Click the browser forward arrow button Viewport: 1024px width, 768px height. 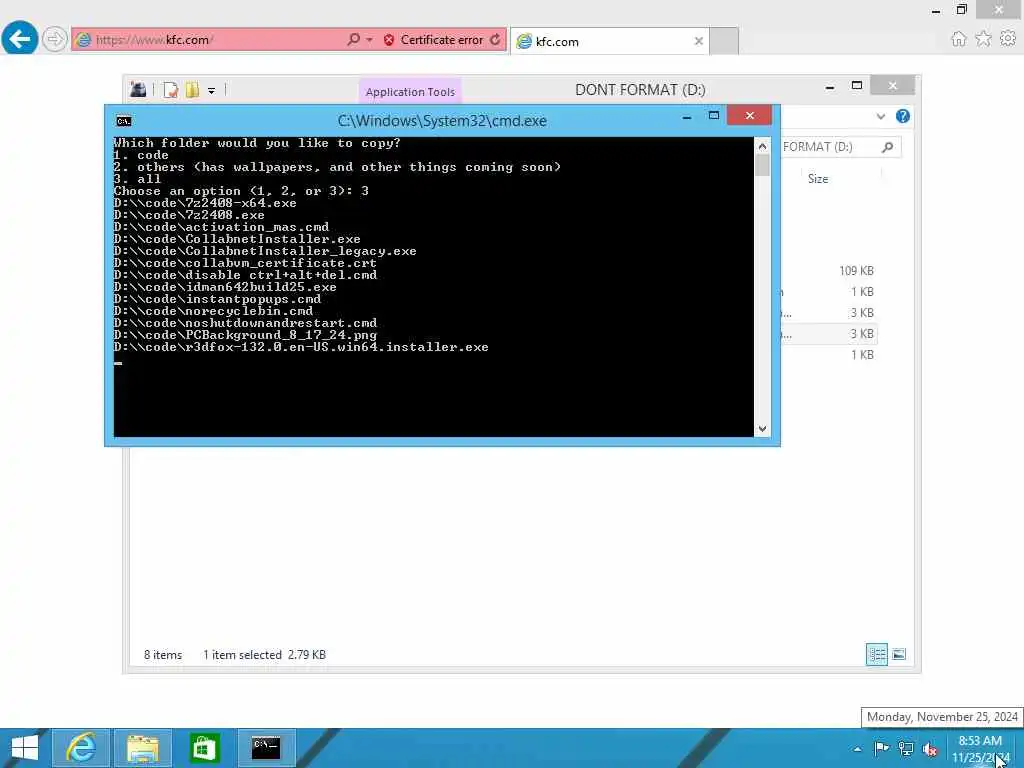(55, 39)
